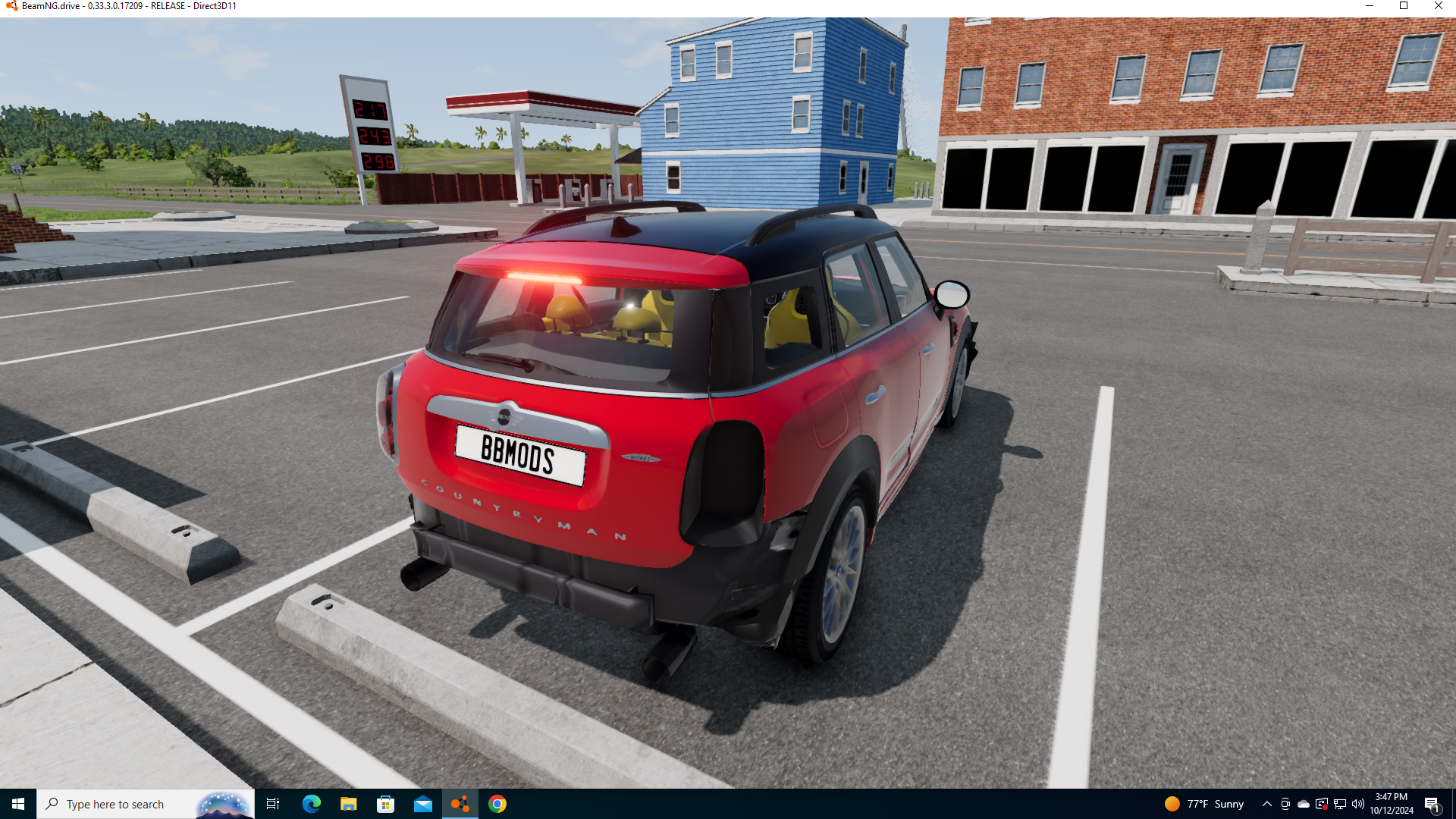
Task: Open the network status tray icon
Action: click(x=1340, y=804)
